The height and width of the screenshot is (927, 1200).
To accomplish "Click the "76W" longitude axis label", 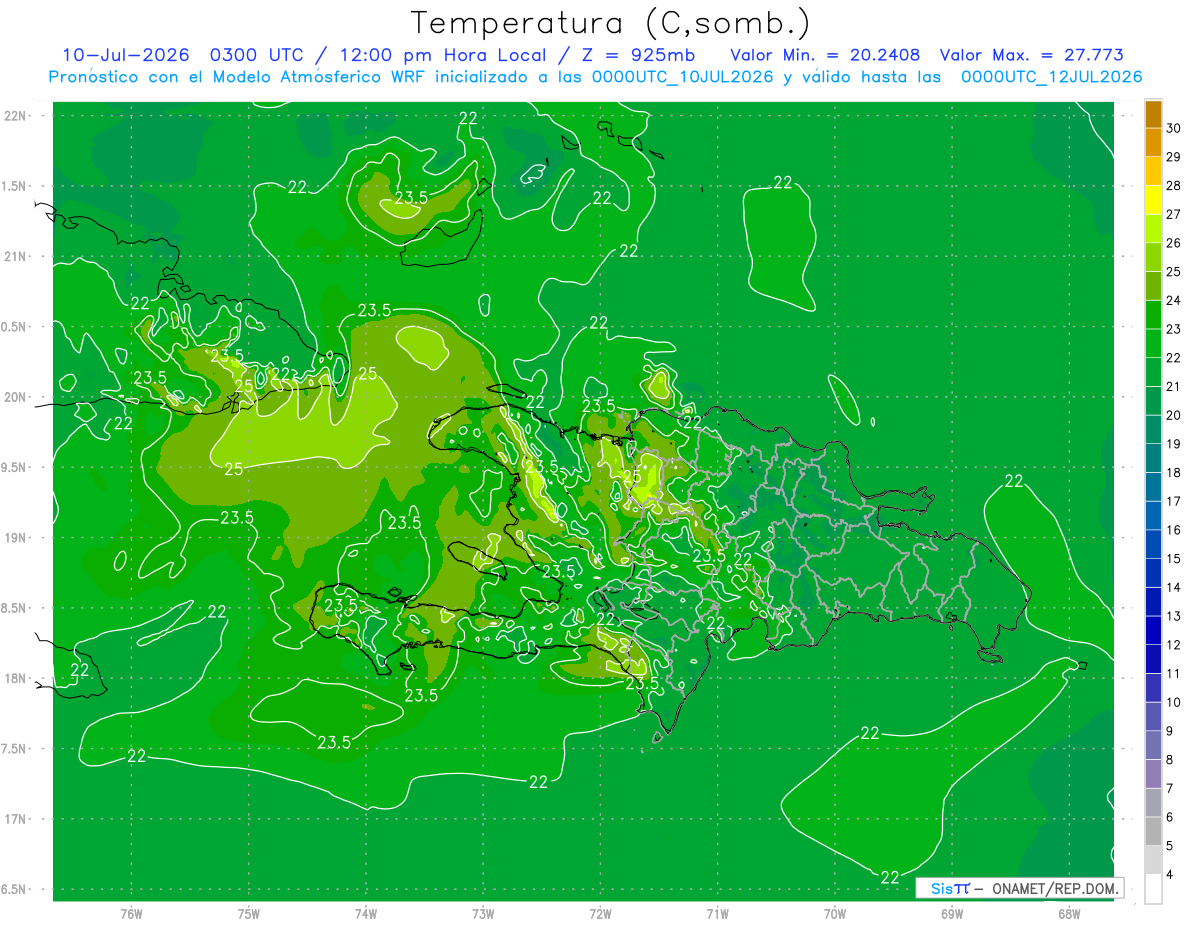I will (131, 914).
